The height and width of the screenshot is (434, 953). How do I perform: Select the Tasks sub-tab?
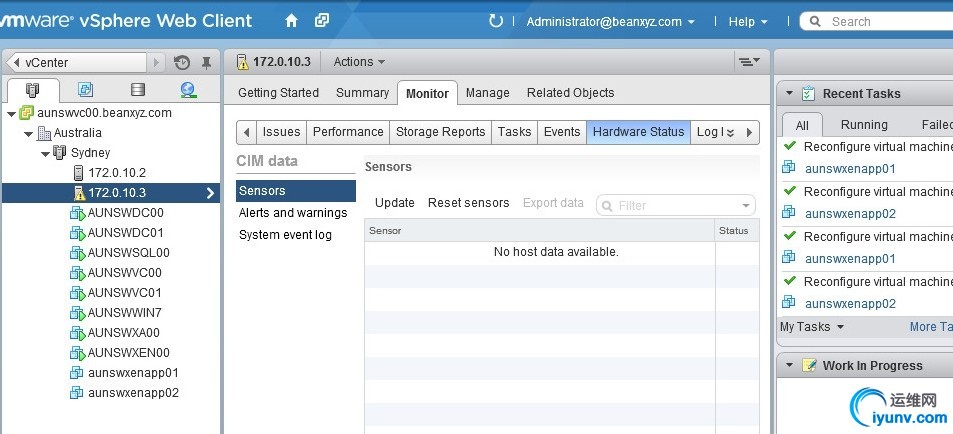pos(514,132)
